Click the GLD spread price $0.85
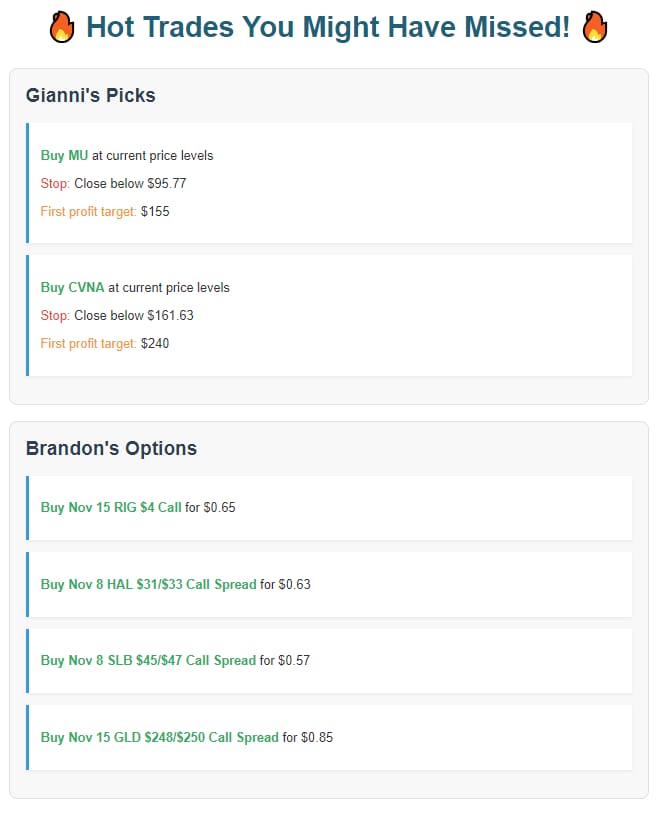The width and height of the screenshot is (660, 825). [x=316, y=738]
